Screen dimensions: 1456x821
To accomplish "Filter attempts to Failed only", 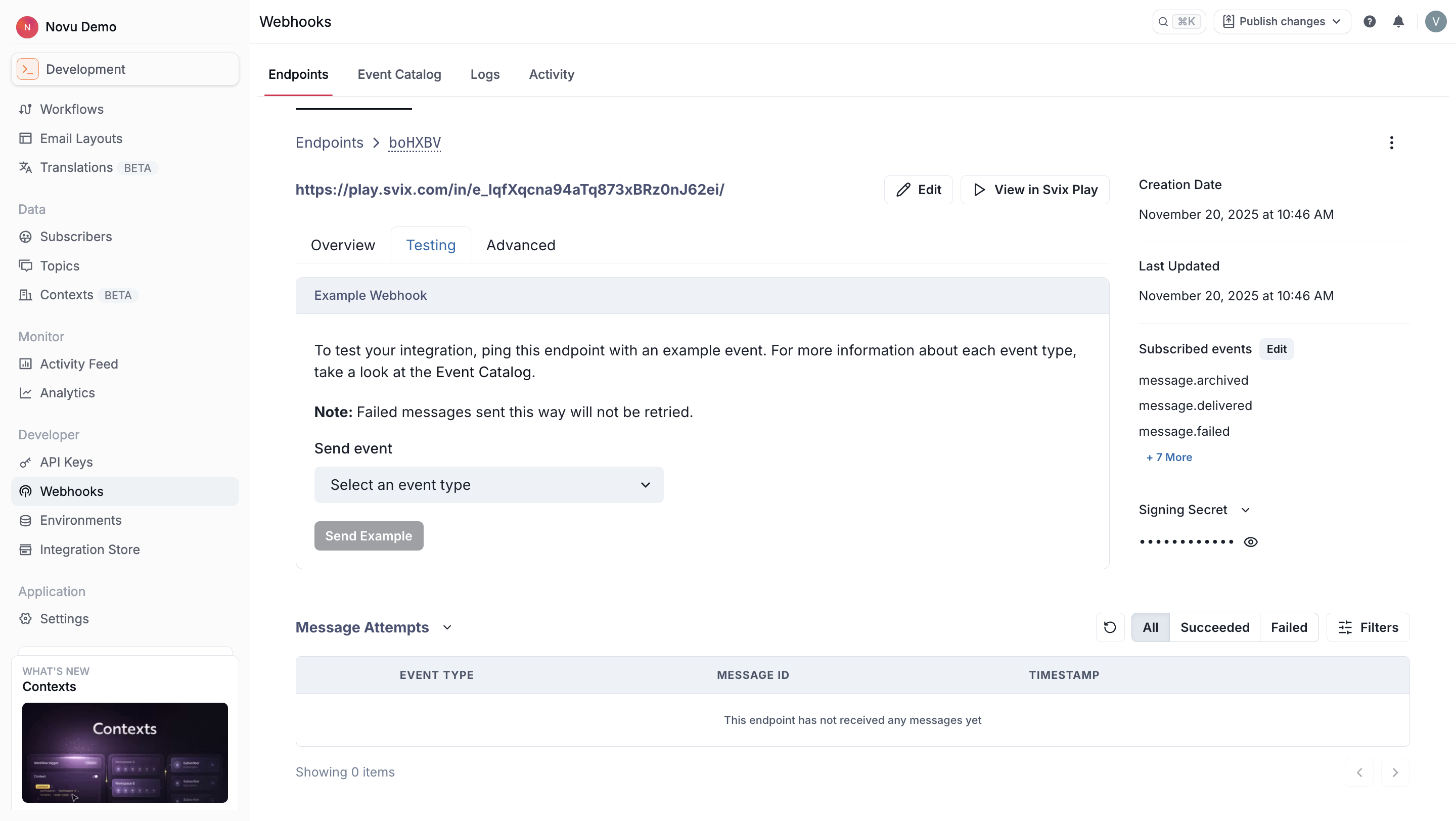I will tap(1289, 627).
